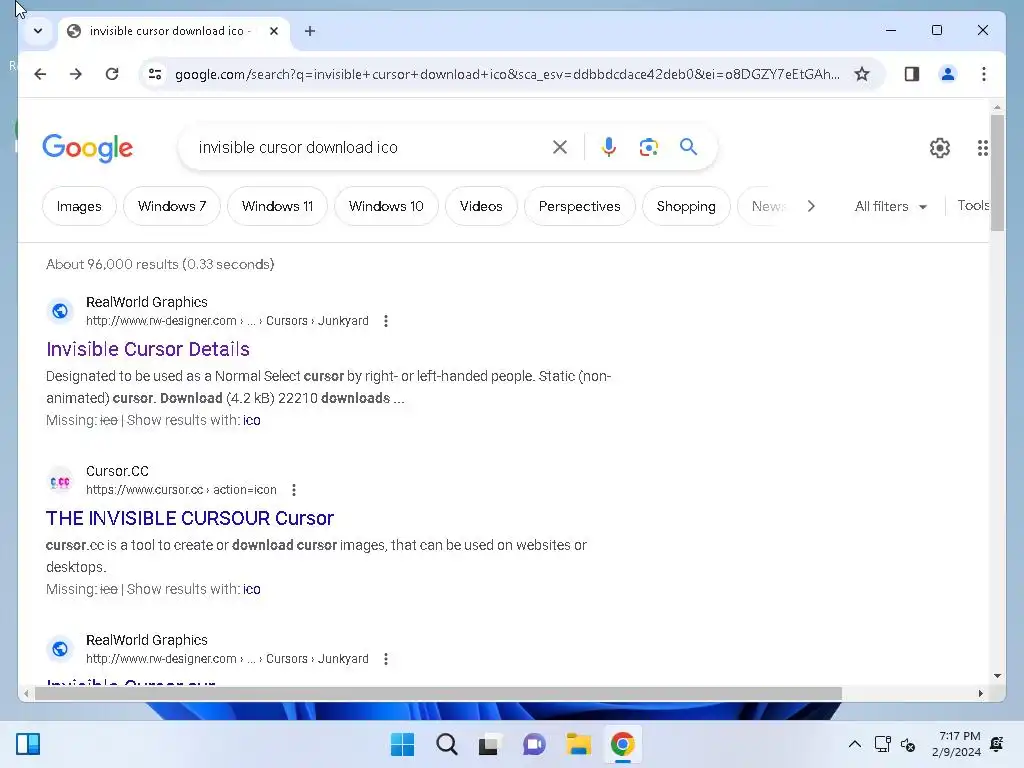Open the tab search dropdown
This screenshot has height=768, width=1024.
(38, 31)
